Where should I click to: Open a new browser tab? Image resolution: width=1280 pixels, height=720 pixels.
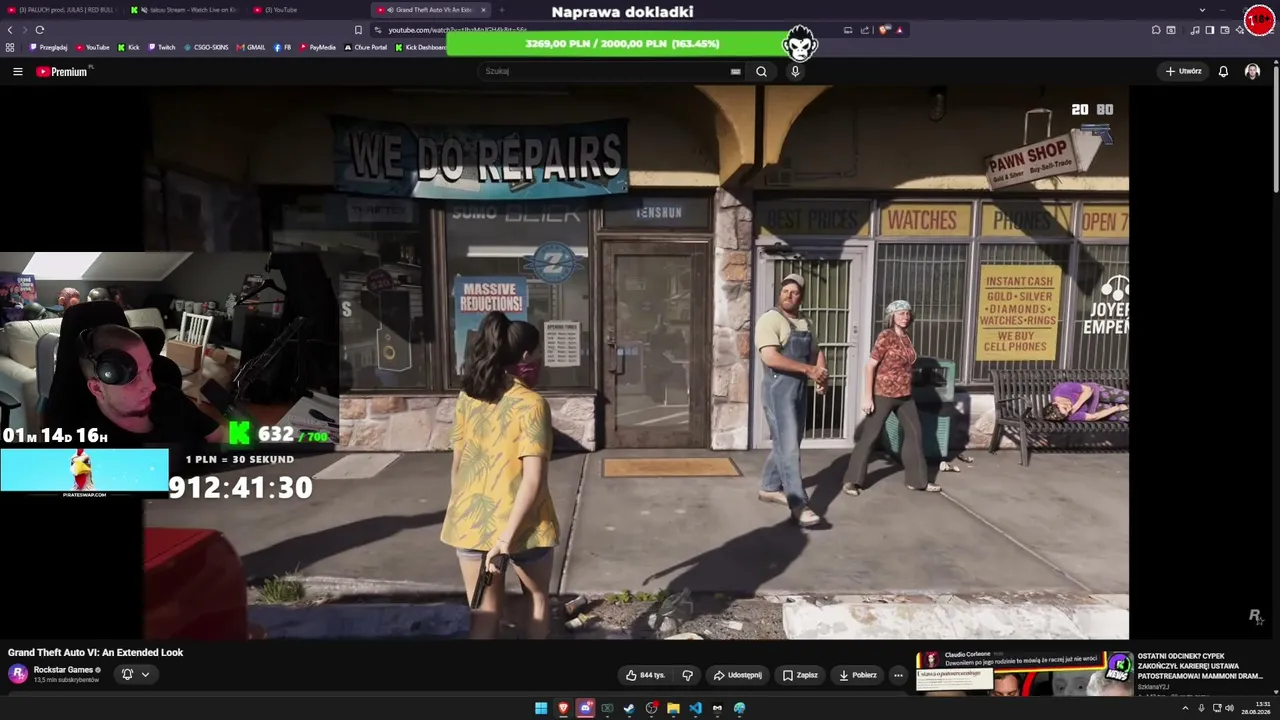[502, 10]
